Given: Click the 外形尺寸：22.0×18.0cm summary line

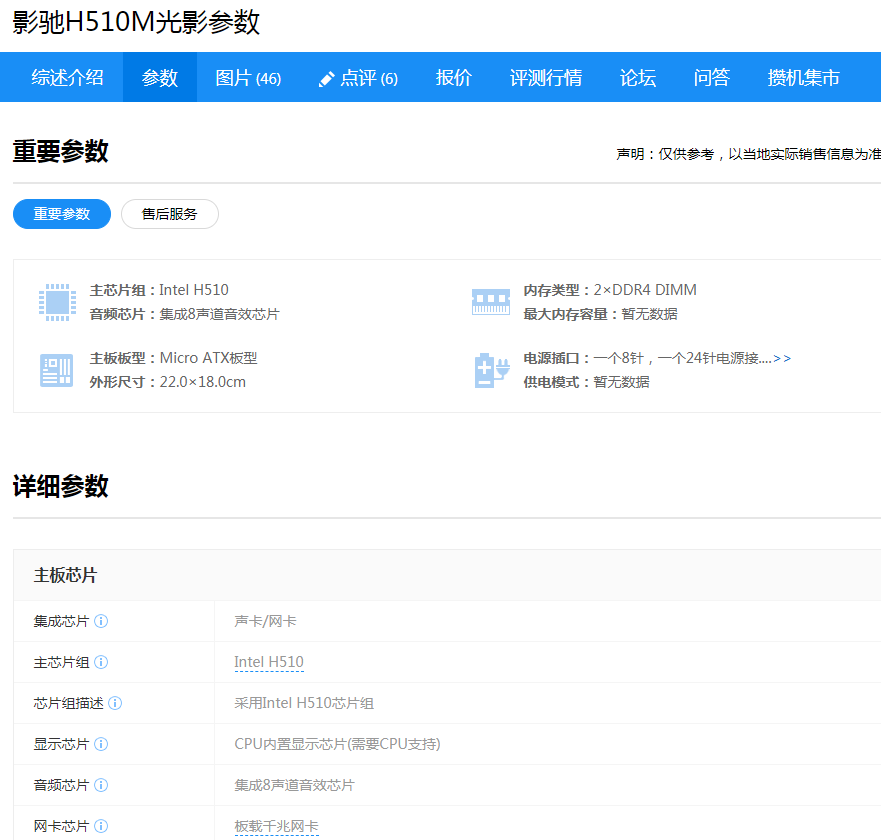Looking at the screenshot, I should (x=167, y=382).
